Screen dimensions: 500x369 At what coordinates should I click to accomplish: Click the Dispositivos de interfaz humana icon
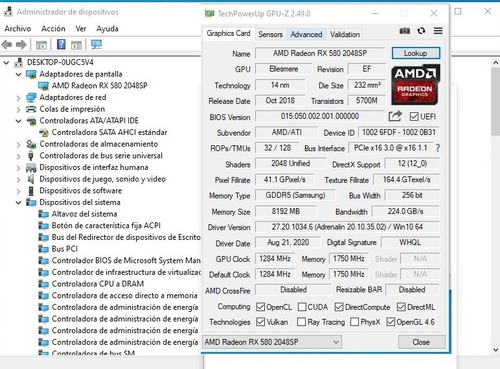click(31, 167)
